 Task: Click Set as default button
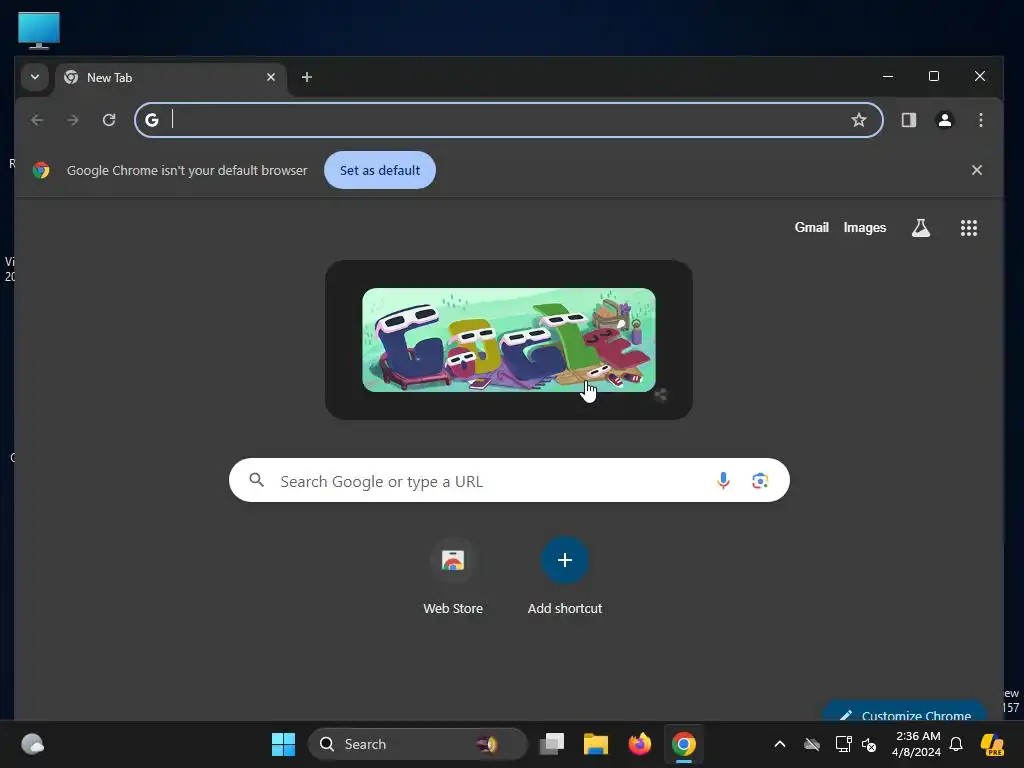pos(379,170)
